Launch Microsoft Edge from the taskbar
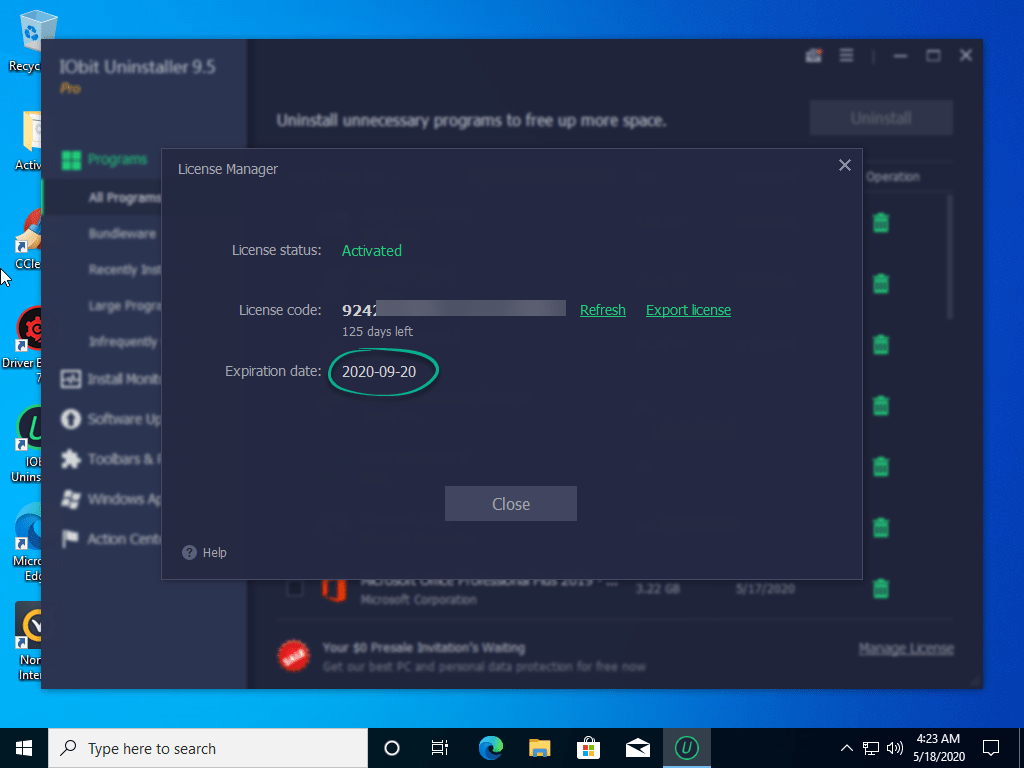This screenshot has height=768, width=1024. click(490, 748)
